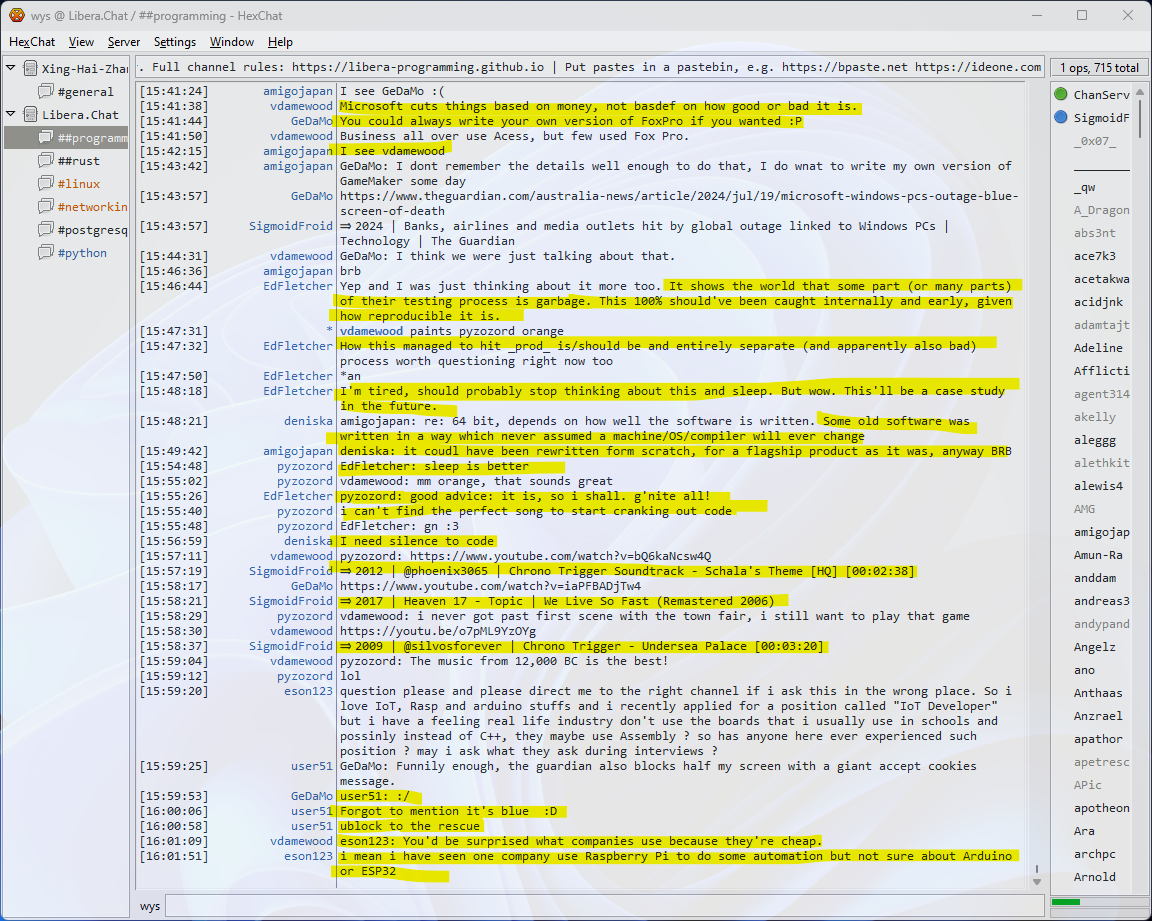The width and height of the screenshot is (1152, 921).
Task: Click the HexChat app icon in title bar
Action: click(x=16, y=15)
